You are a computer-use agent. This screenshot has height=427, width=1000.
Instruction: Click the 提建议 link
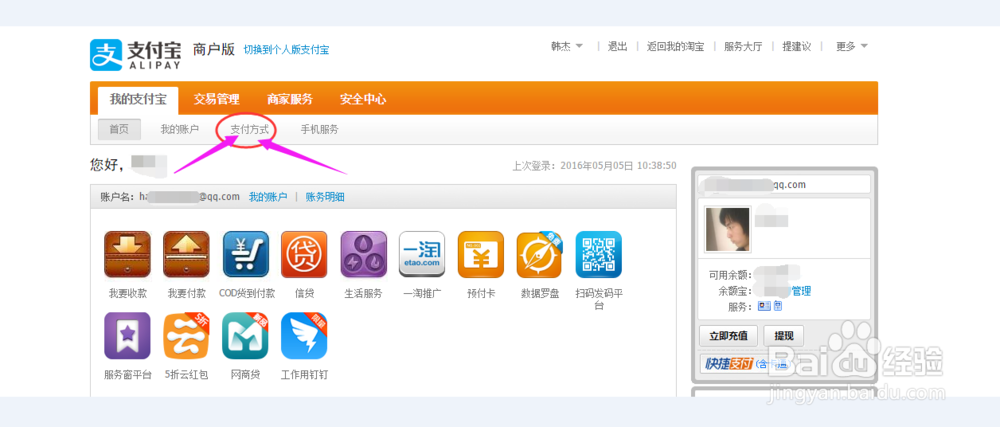pos(797,47)
